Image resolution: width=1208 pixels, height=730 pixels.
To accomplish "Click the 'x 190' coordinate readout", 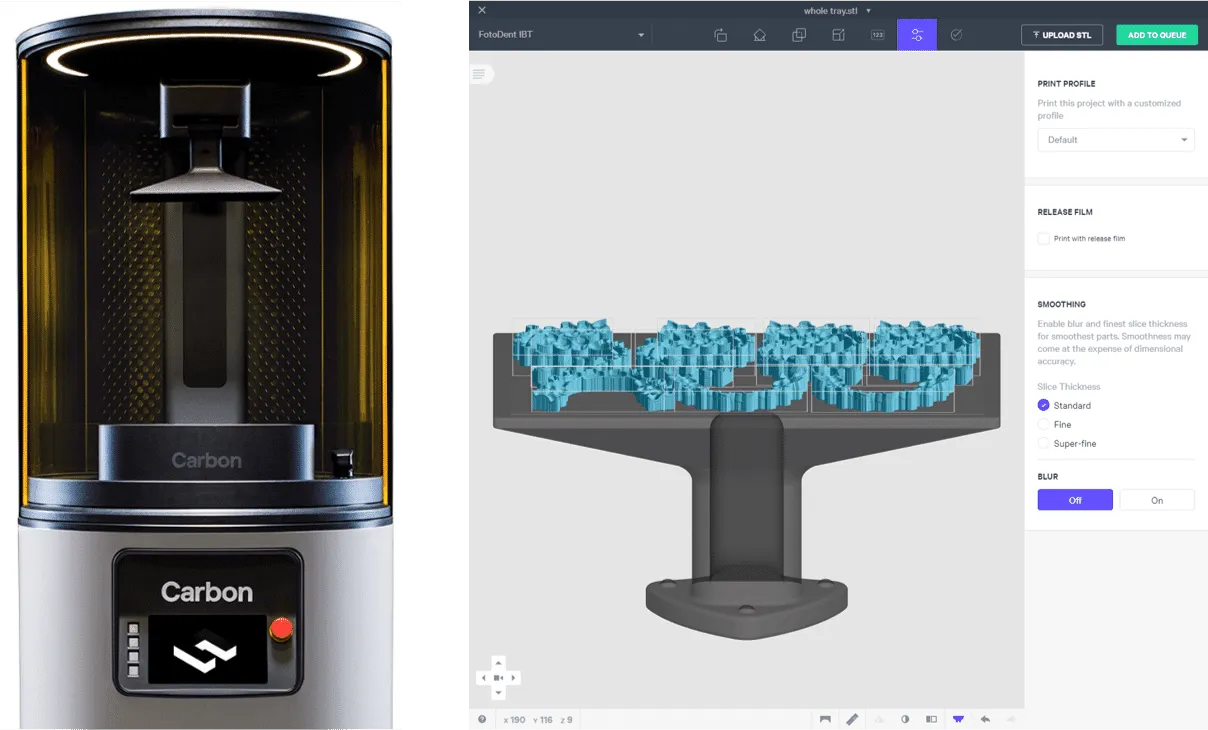I will tap(515, 719).
